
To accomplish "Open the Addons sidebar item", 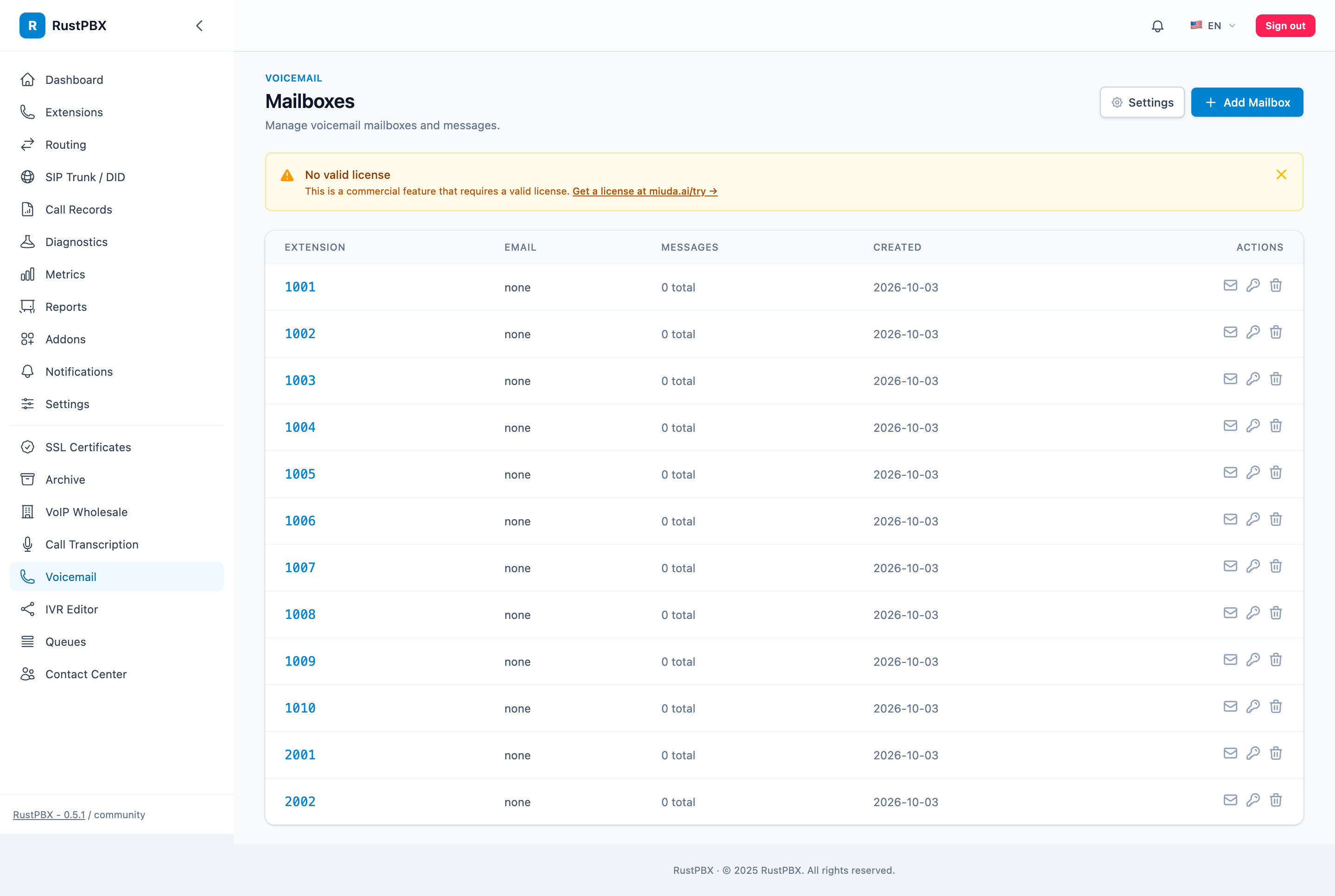I will pos(117,340).
